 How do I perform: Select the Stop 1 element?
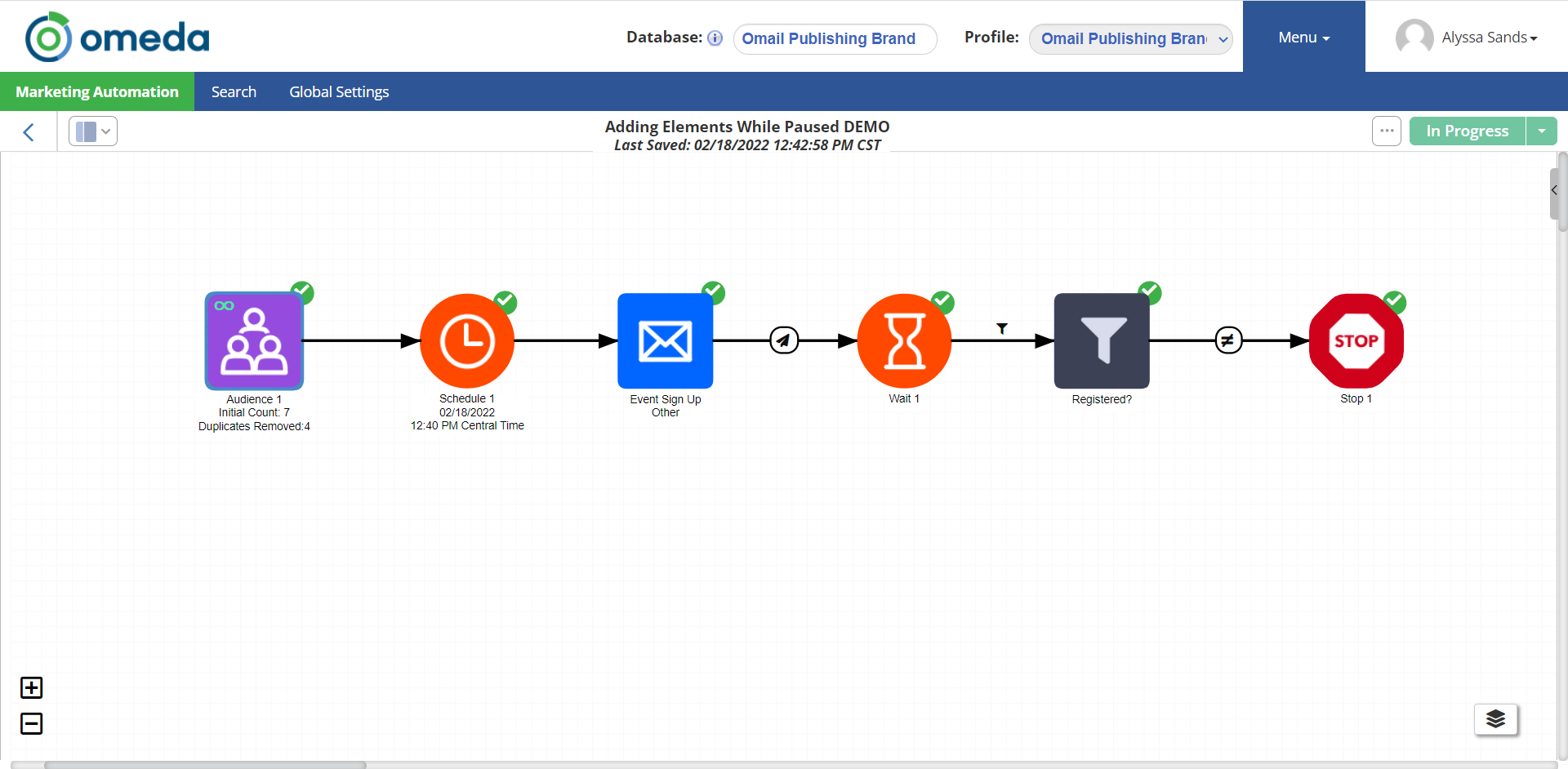pyautogui.click(x=1356, y=341)
